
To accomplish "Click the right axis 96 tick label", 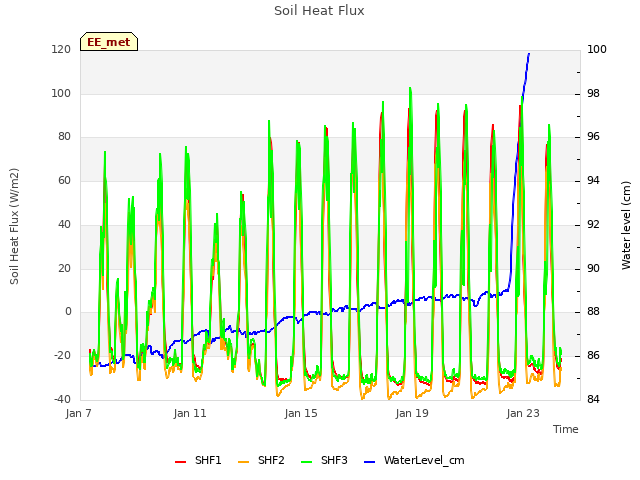I will (593, 137).
